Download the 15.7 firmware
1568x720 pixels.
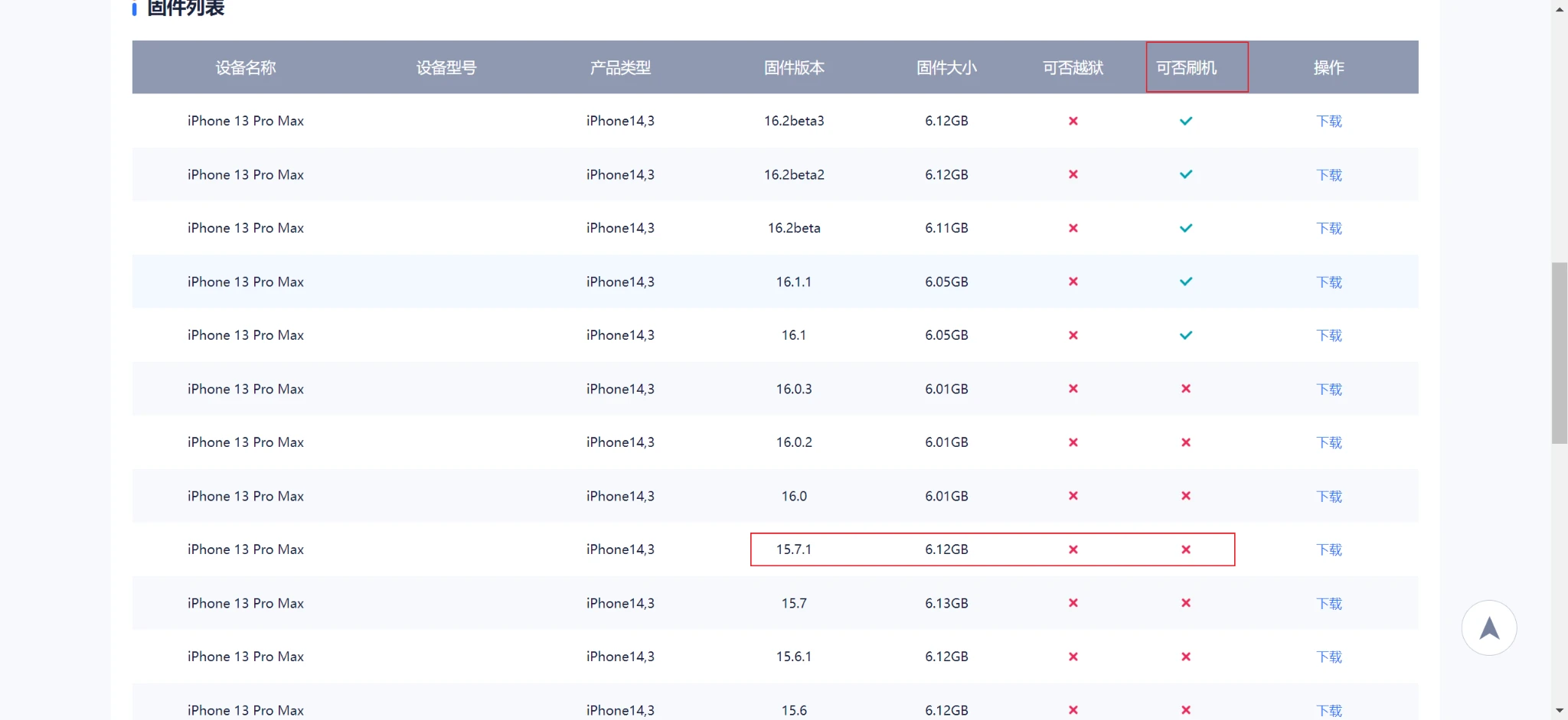[1329, 603]
